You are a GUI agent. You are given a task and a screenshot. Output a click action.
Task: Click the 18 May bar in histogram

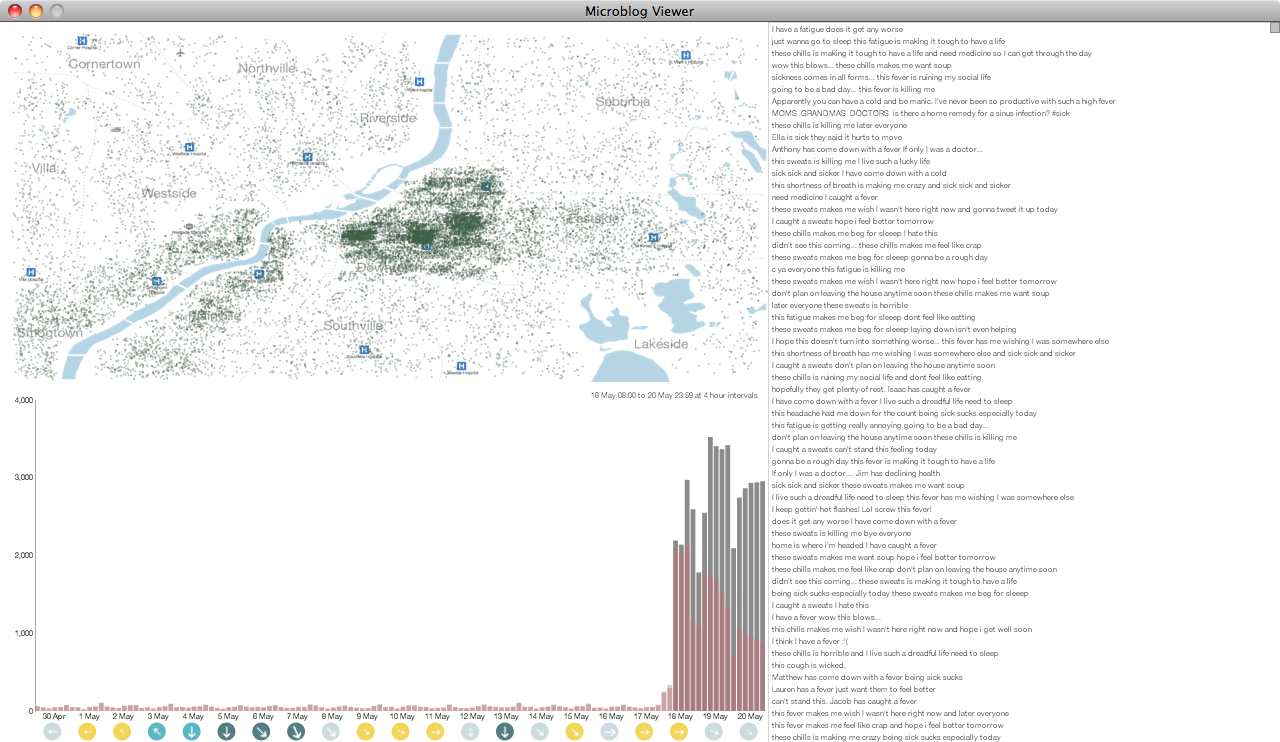[x=676, y=626]
